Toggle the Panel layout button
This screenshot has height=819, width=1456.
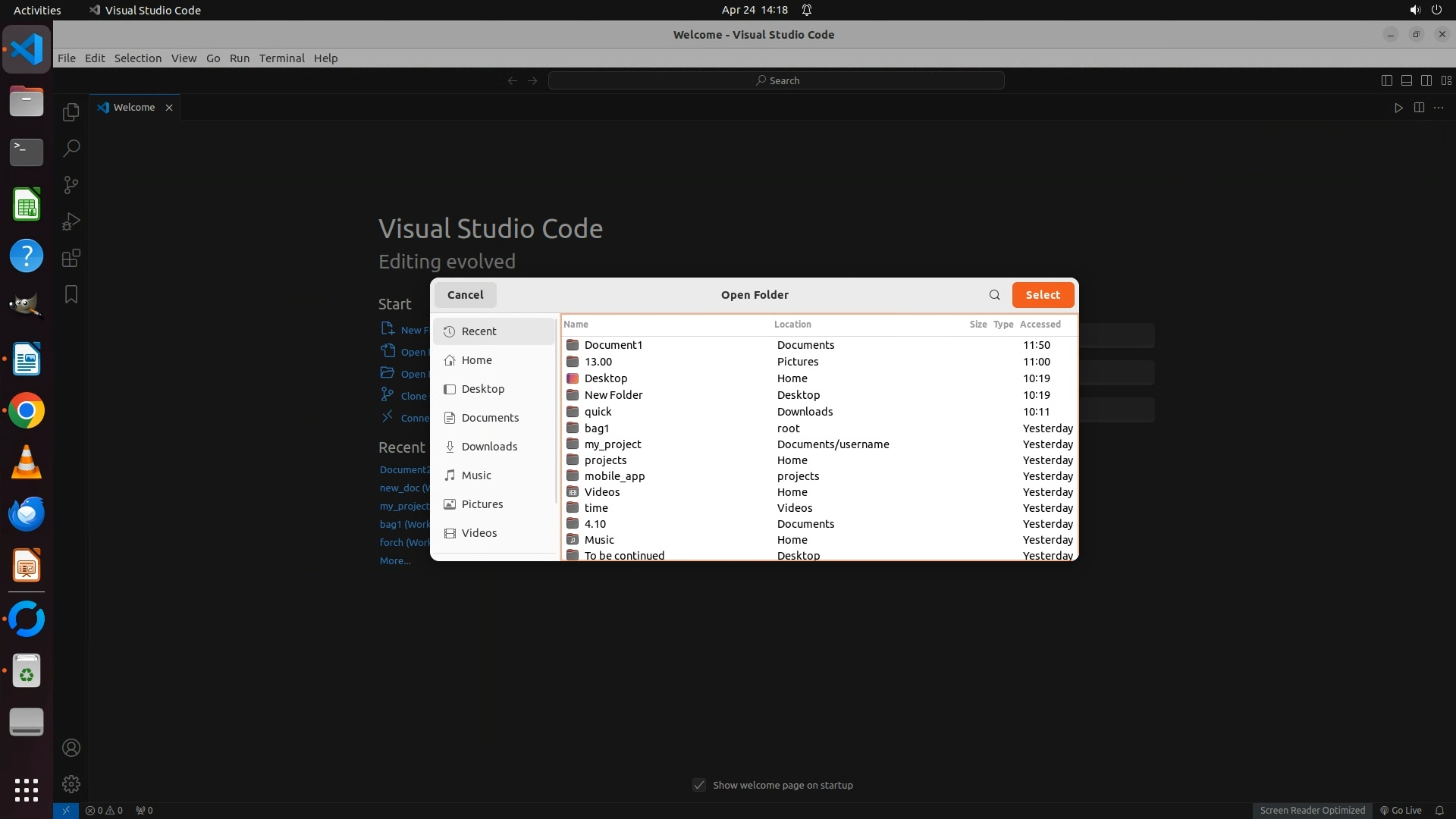(1406, 80)
